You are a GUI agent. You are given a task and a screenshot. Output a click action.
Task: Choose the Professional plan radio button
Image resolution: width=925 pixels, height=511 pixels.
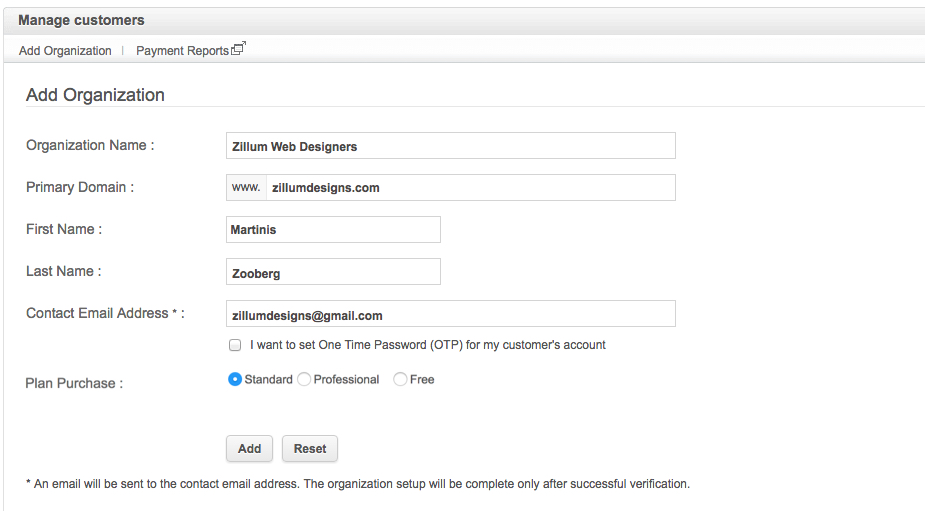(304, 379)
